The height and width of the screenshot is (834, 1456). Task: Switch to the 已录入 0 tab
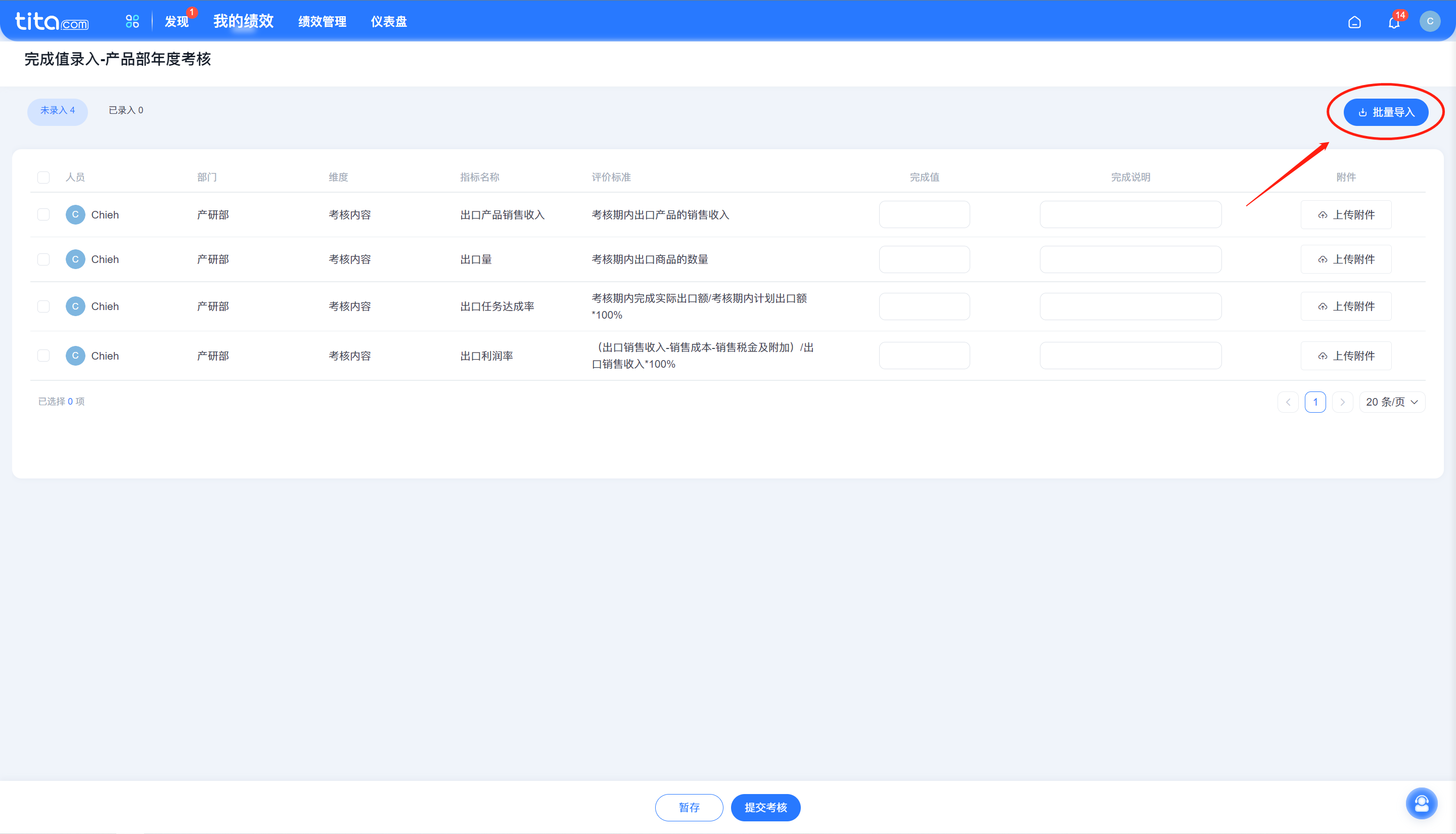(126, 110)
